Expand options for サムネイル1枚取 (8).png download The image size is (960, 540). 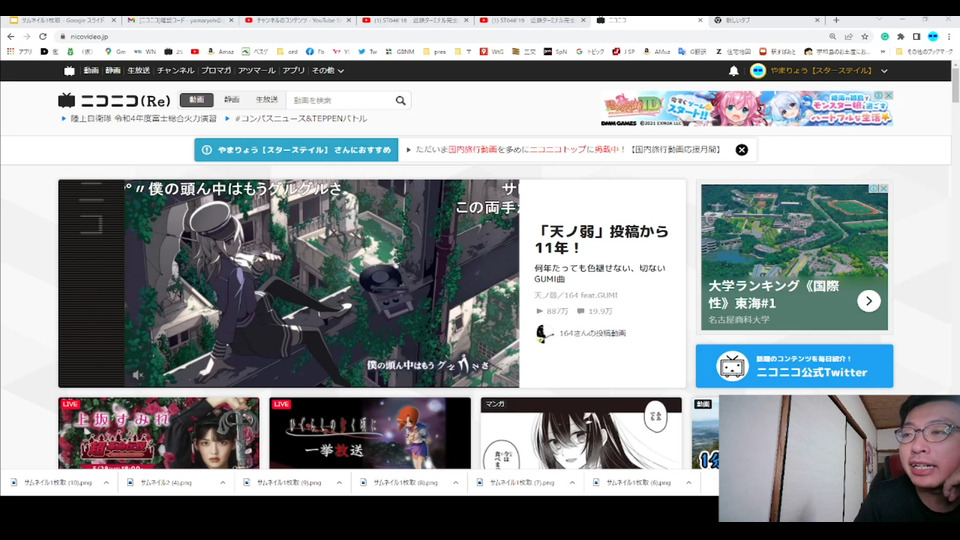click(x=456, y=483)
